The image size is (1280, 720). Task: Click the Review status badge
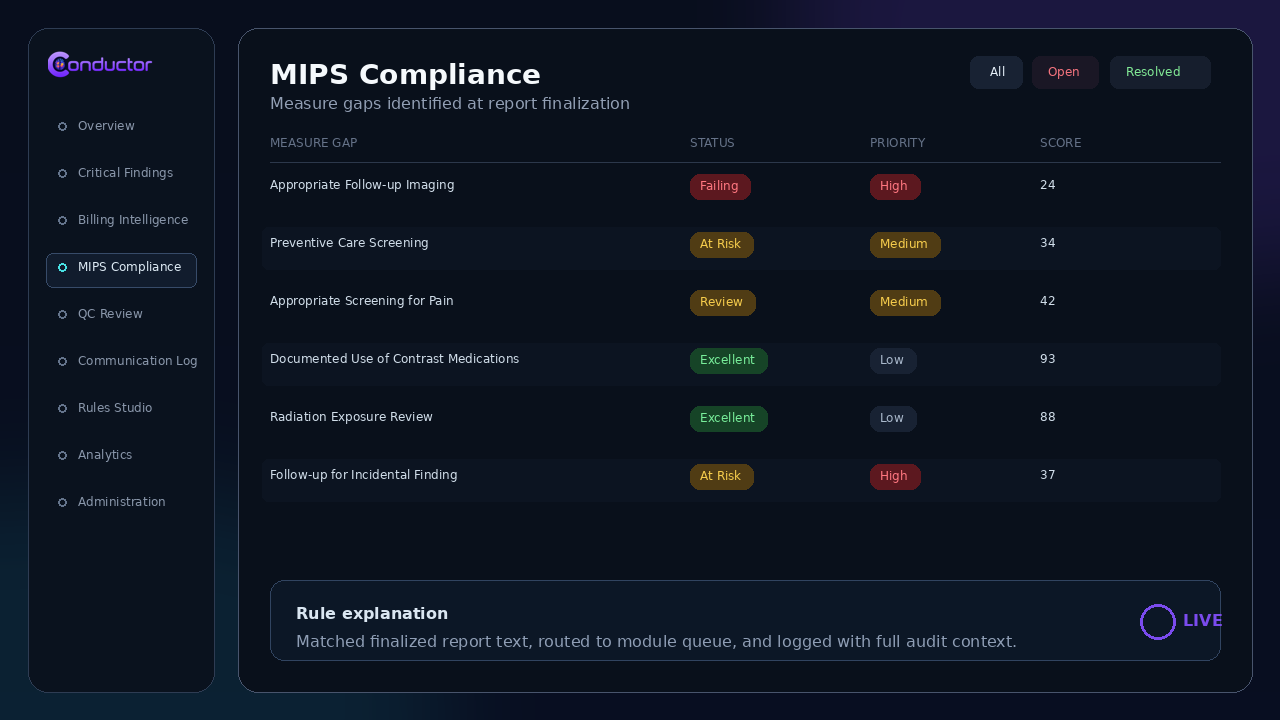[723, 303]
